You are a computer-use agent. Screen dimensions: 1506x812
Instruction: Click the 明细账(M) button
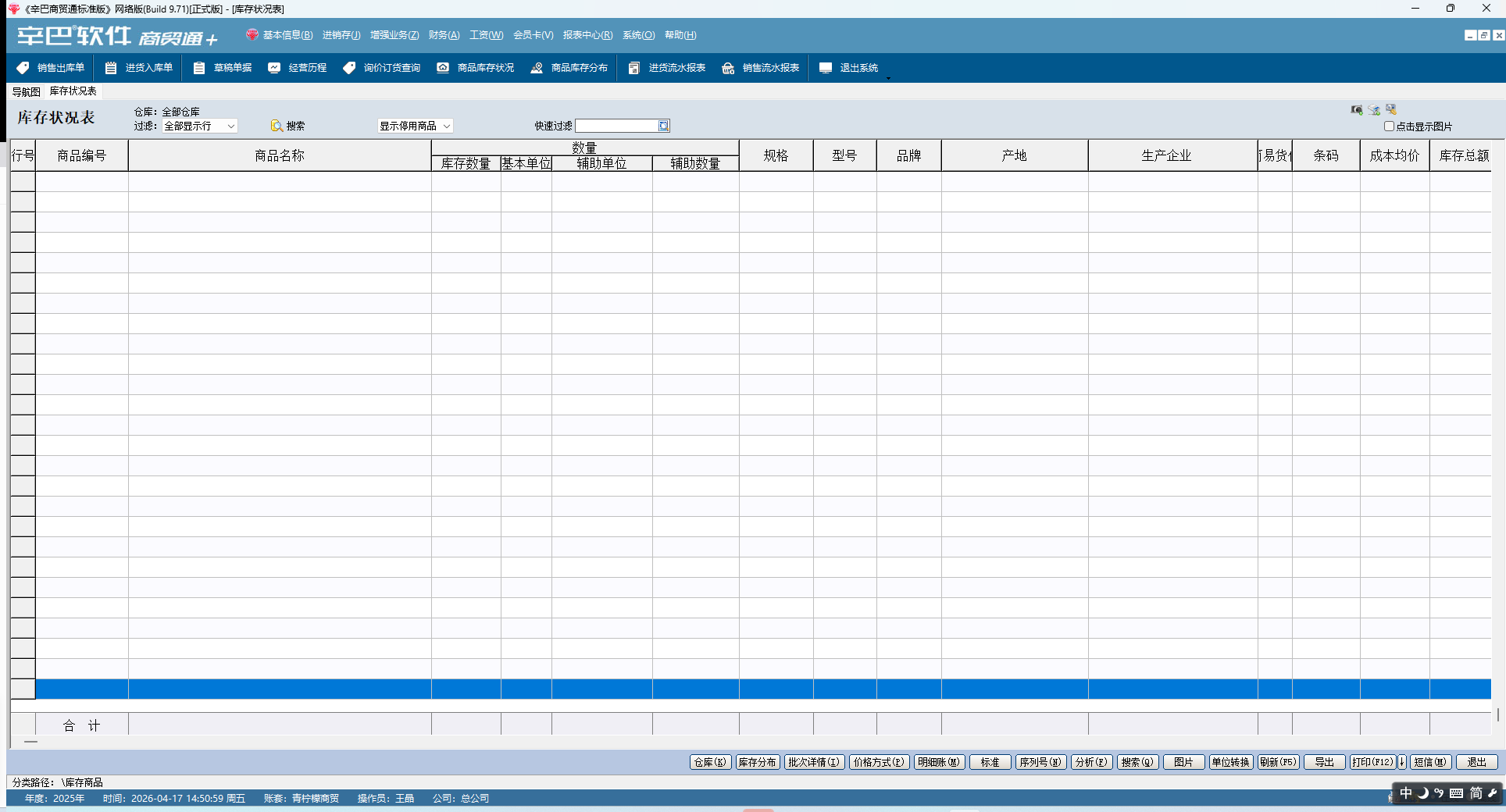click(x=939, y=762)
